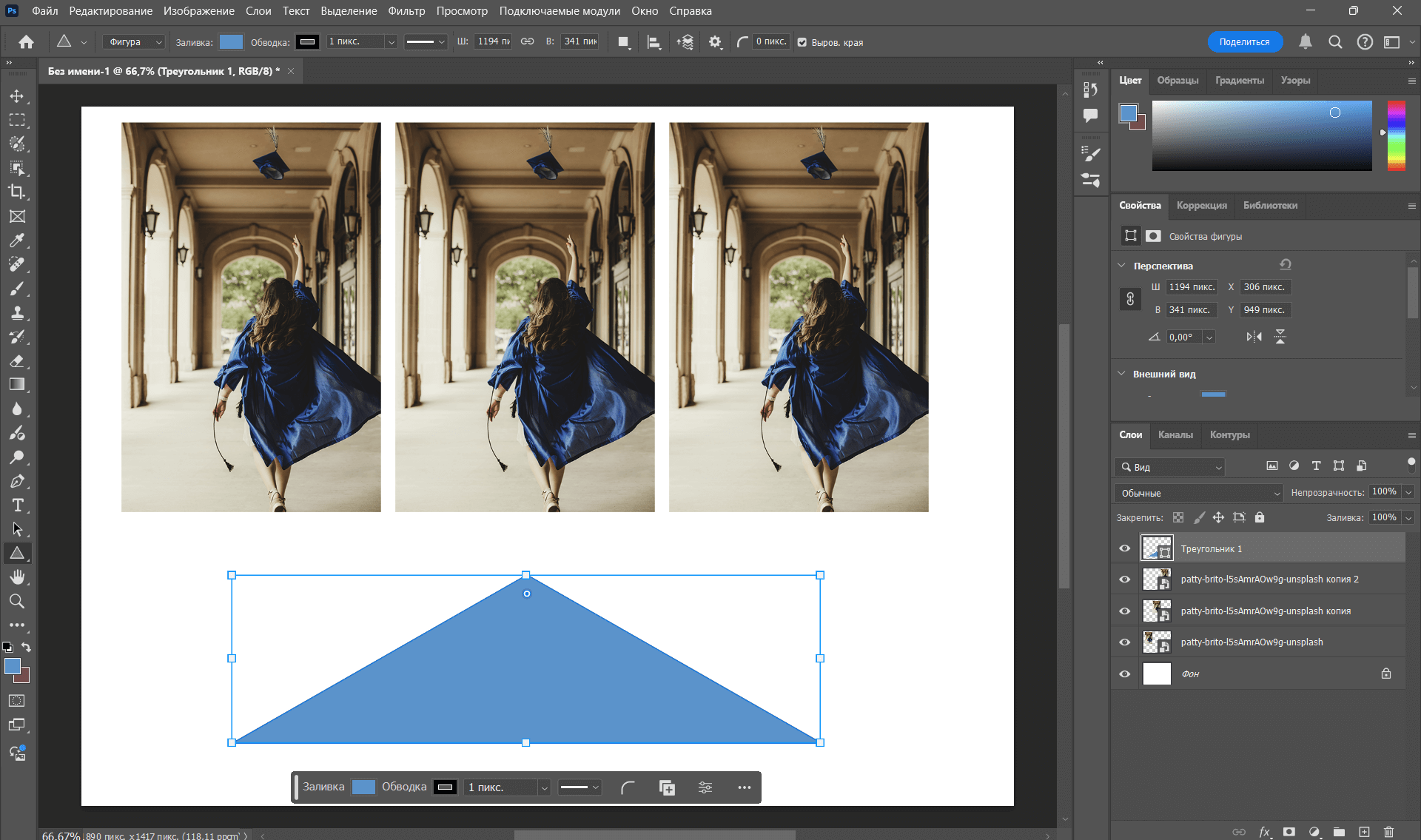Open Непрозрачность value dropdown
This screenshot has height=840, width=1421.
click(1408, 492)
